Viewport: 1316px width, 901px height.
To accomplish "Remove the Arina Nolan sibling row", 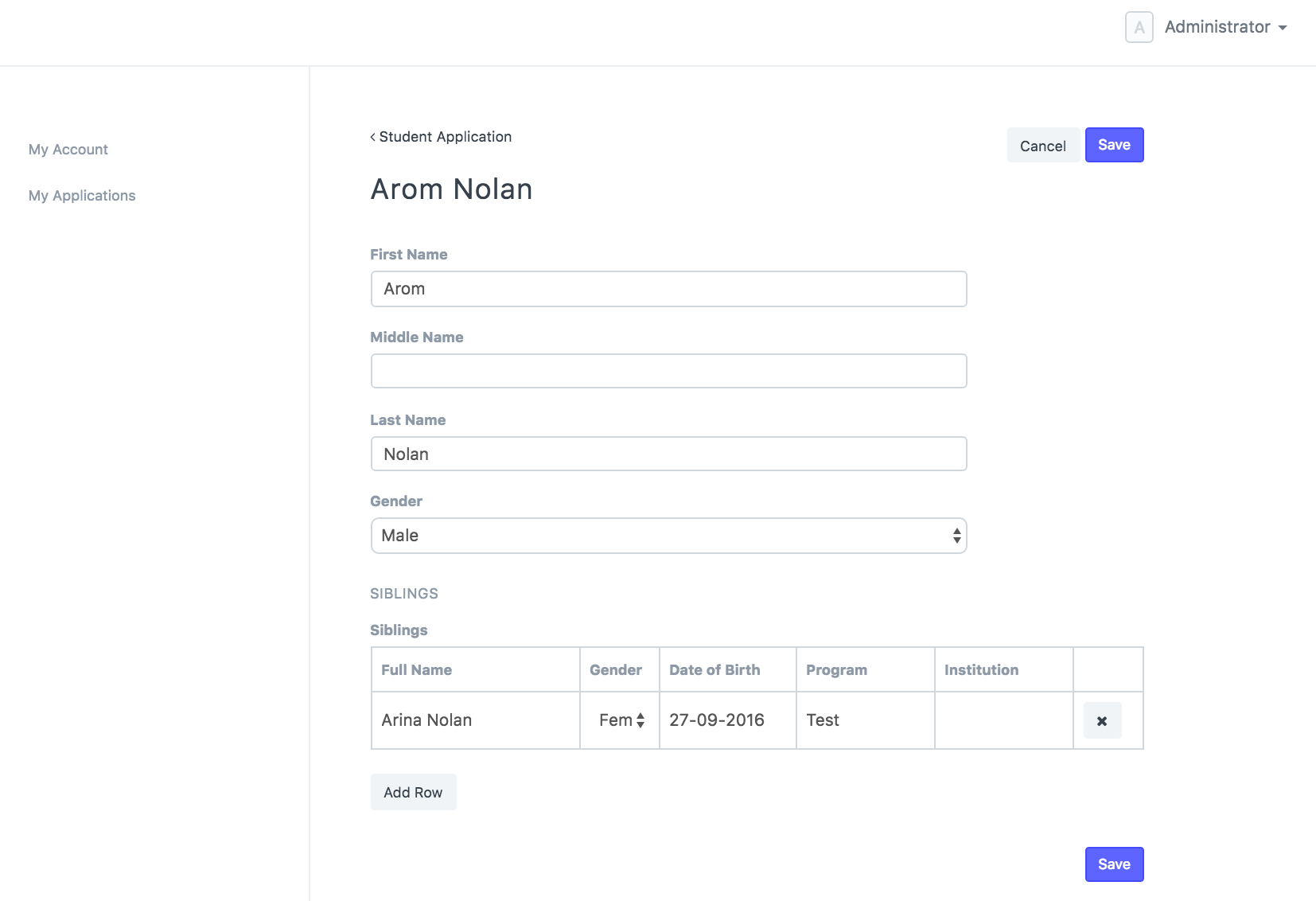I will coord(1102,720).
